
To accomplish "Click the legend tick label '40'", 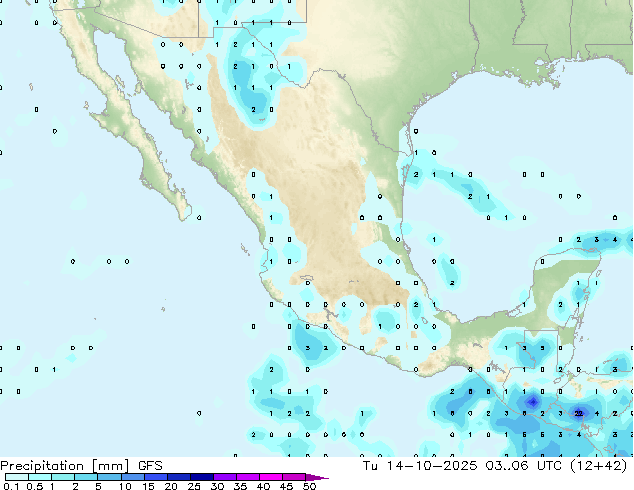I will point(263,486).
